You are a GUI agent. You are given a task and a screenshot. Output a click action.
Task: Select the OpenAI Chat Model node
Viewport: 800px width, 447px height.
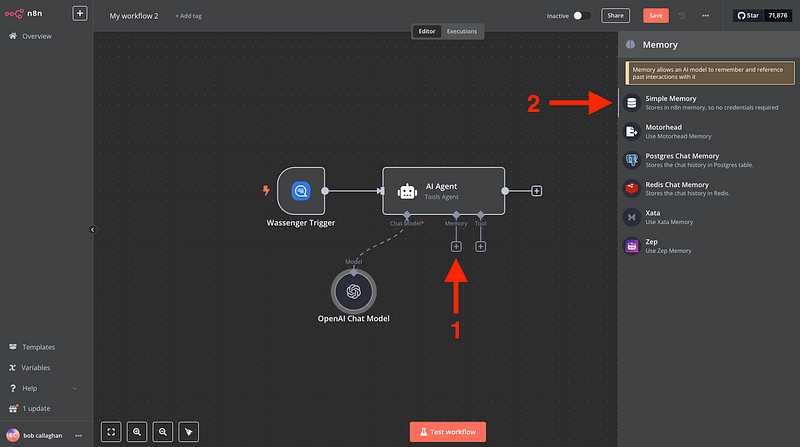353,291
